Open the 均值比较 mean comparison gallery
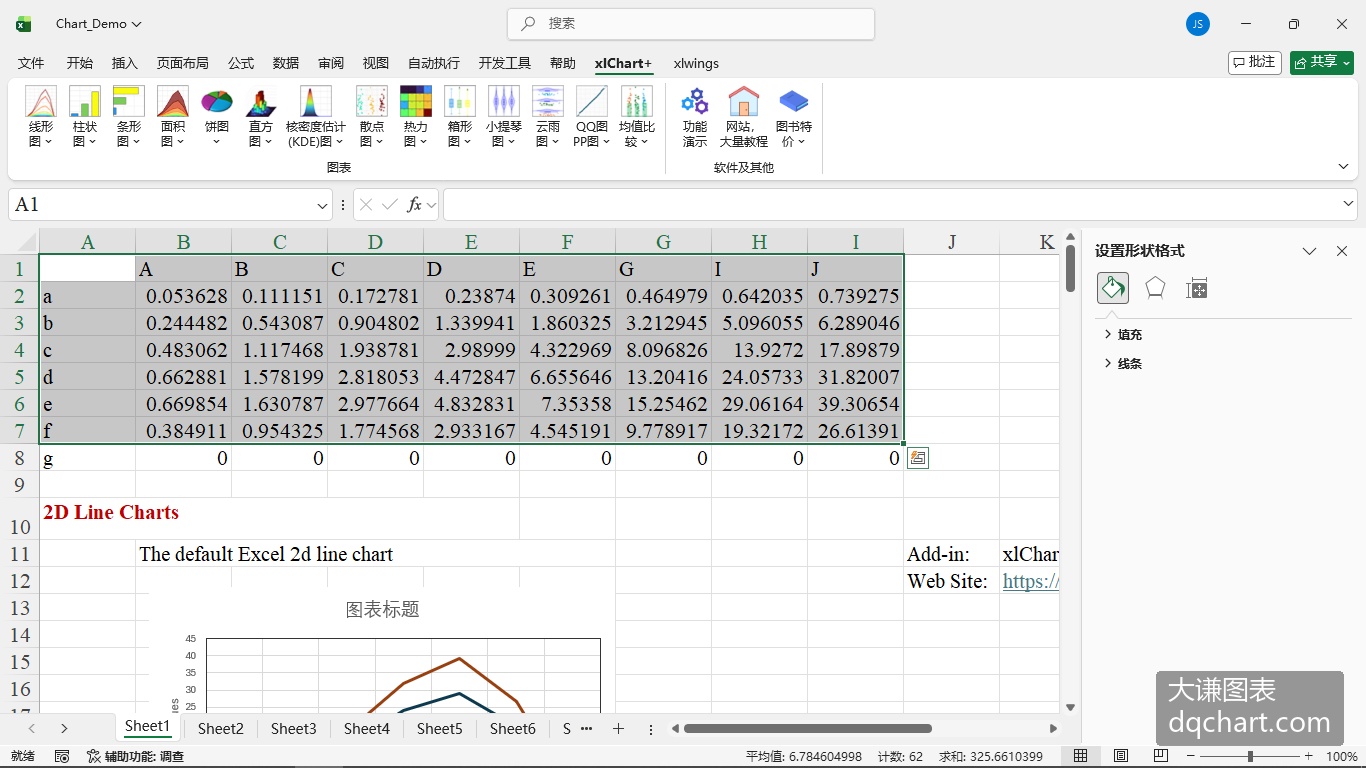 pyautogui.click(x=637, y=117)
